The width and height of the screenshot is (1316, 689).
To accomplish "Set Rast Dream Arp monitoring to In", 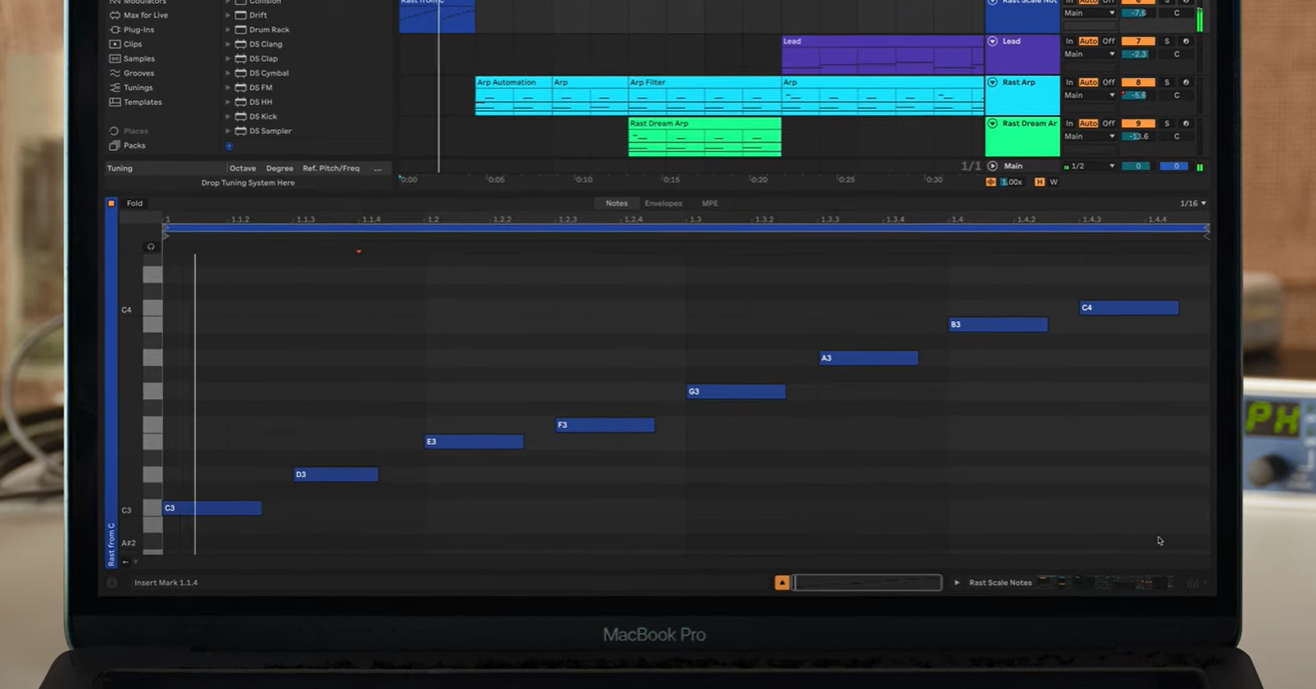I will tap(1069, 123).
